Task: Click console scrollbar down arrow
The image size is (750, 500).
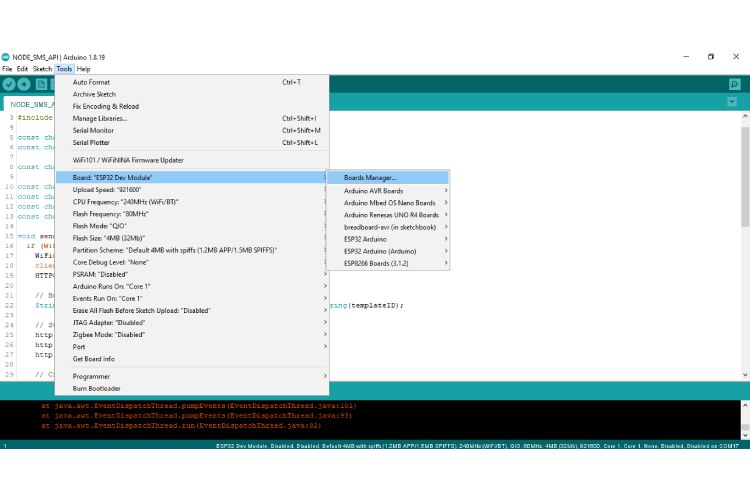Action: coord(745,435)
